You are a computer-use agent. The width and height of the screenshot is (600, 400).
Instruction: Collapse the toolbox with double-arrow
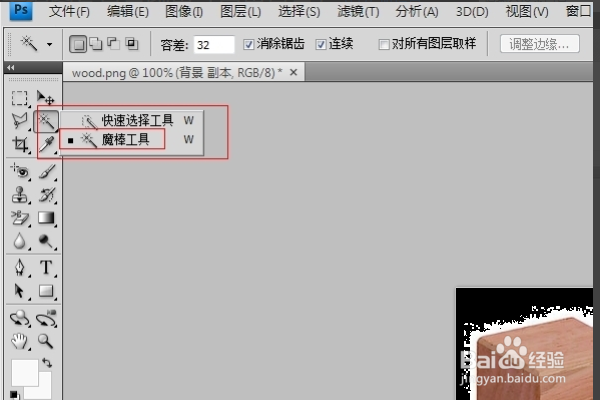pos(11,68)
